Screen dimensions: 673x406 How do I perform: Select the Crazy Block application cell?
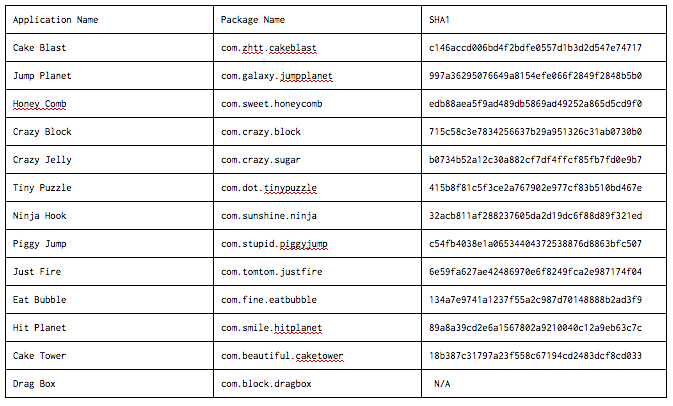[109, 132]
